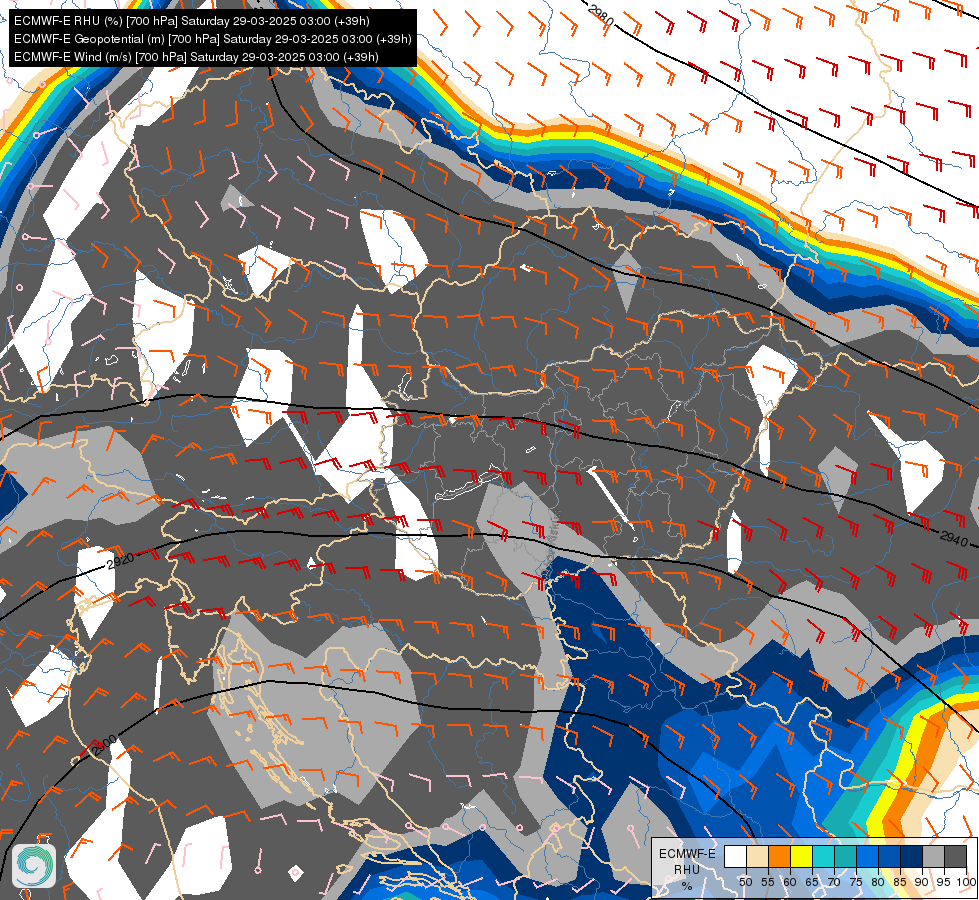Viewport: 979px width, 900px height.
Task: Click the legend tick label 60
Action: pos(790,882)
